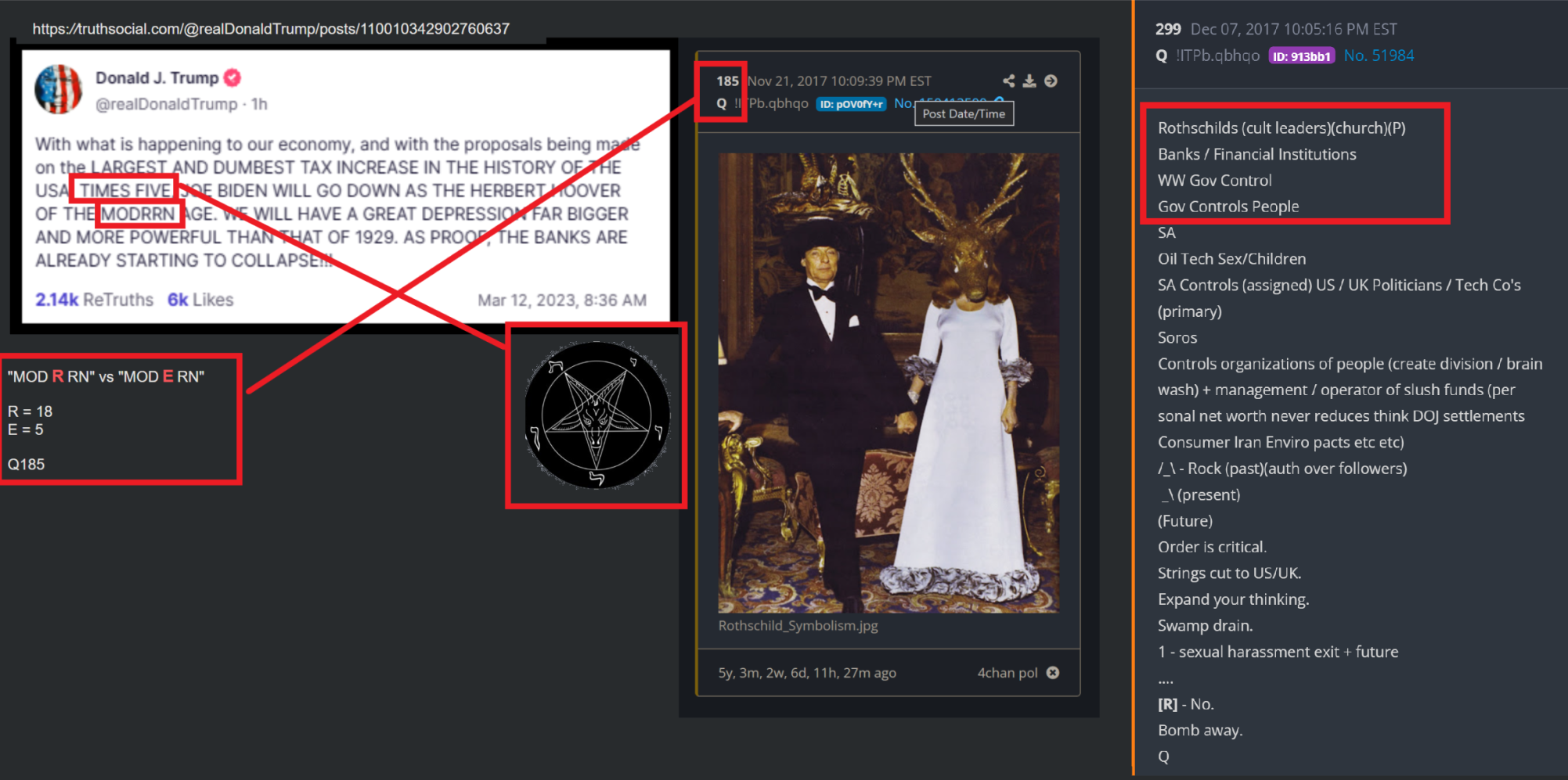Open the No. 51984 link
Screen dimensions: 1568x780
click(1379, 56)
